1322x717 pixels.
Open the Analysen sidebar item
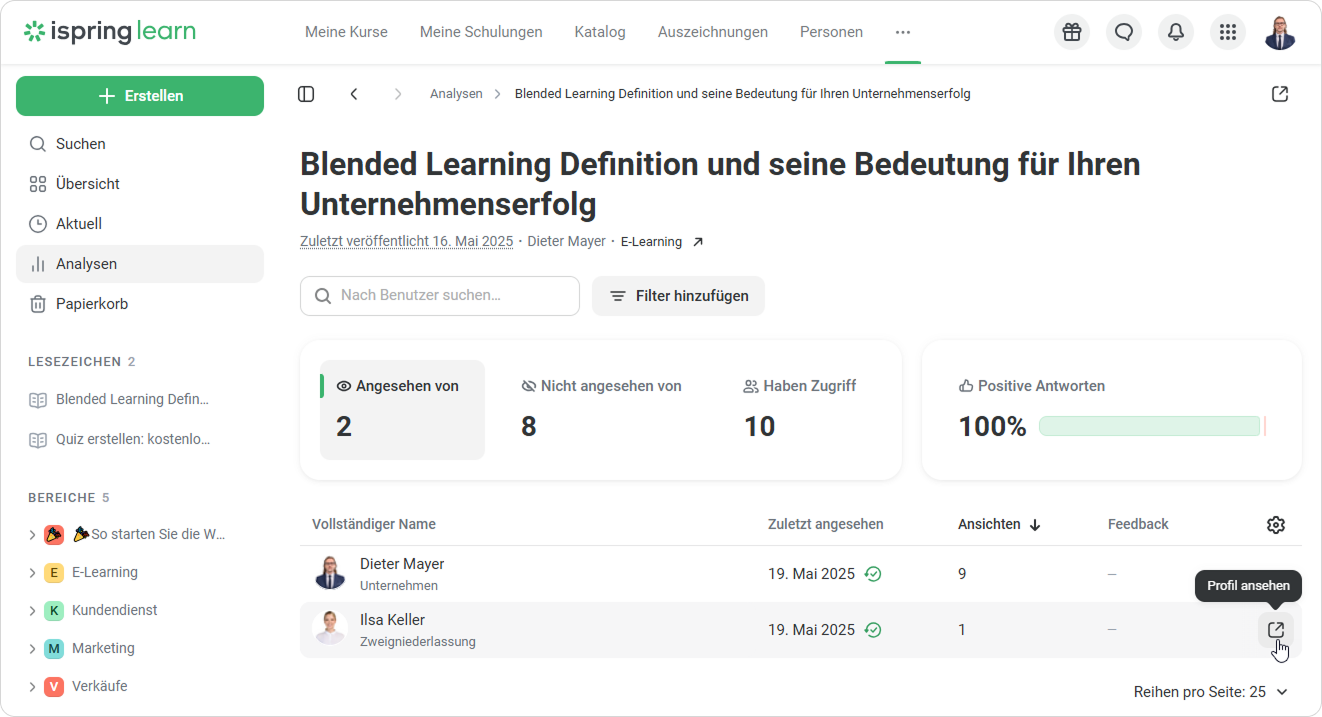coord(140,264)
